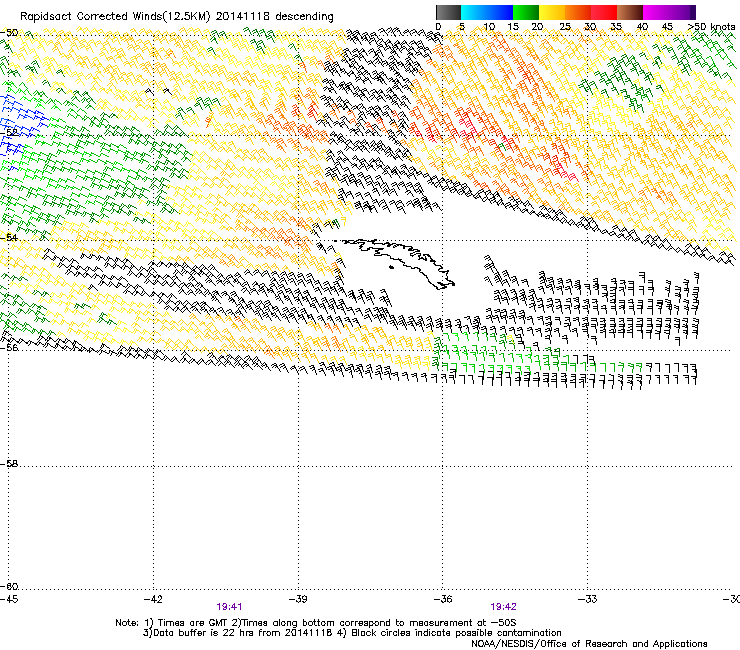Click the -54 latitude axis label
This screenshot has height=650, width=740.
tap(9, 237)
